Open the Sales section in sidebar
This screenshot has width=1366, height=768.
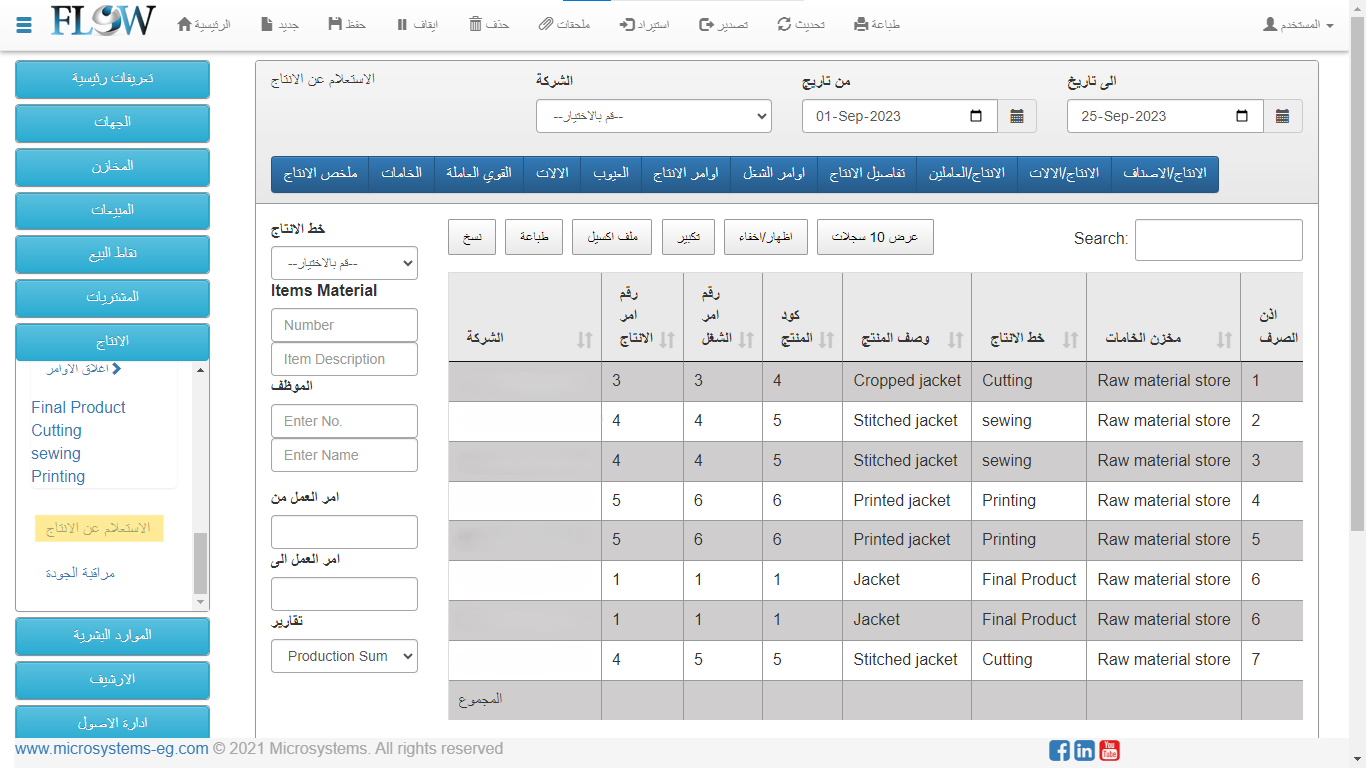[112, 210]
